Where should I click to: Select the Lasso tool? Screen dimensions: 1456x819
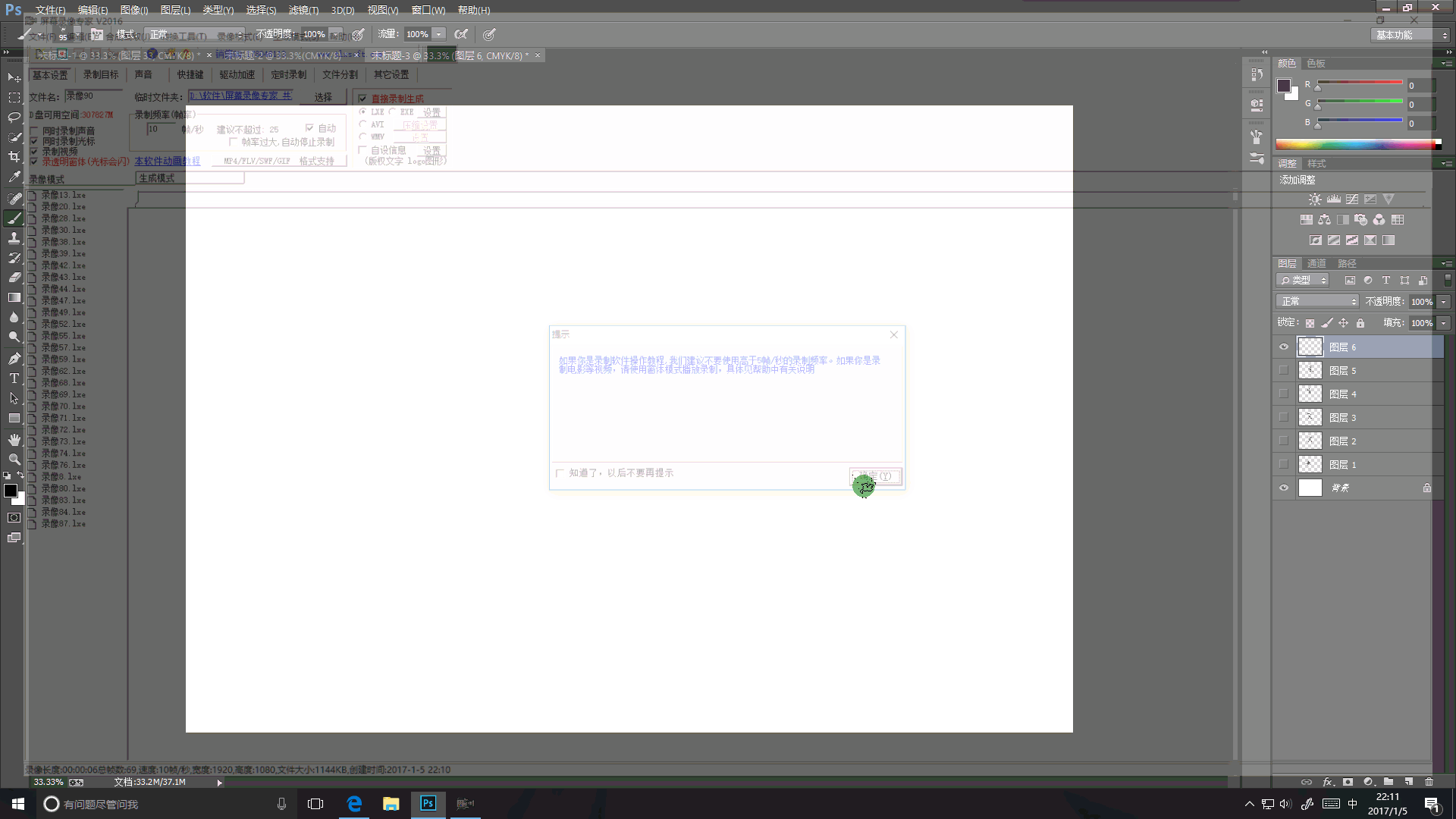(14, 117)
